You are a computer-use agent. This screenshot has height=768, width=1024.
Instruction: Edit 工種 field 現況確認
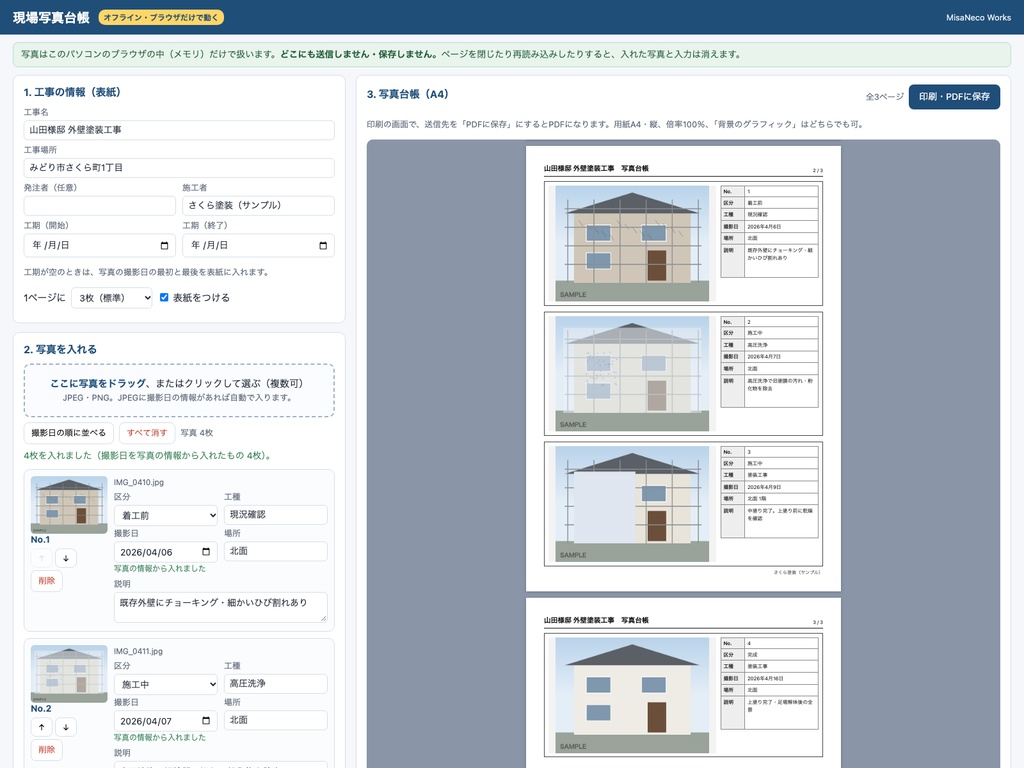tap(276, 515)
